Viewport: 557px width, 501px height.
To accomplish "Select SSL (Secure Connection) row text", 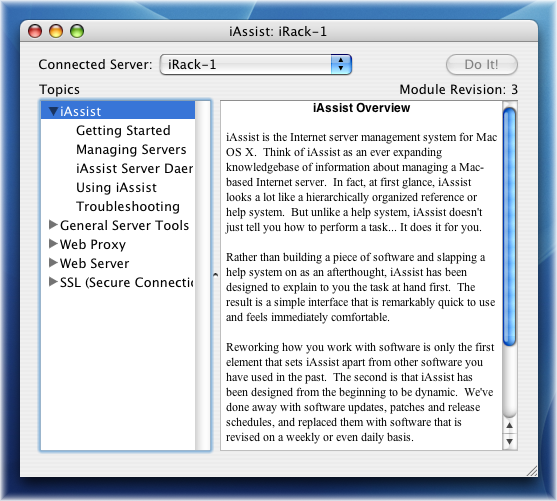I will coord(127,282).
